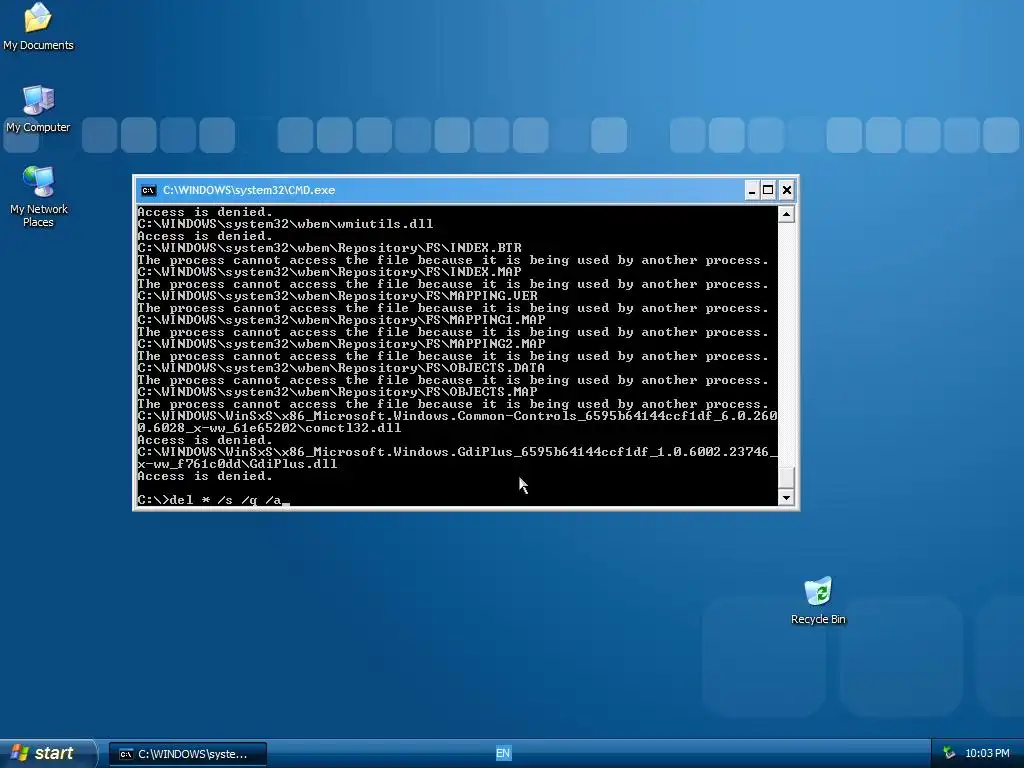1024x768 pixels.
Task: Click the GdiPlus.dll line
Action: (x=457, y=458)
